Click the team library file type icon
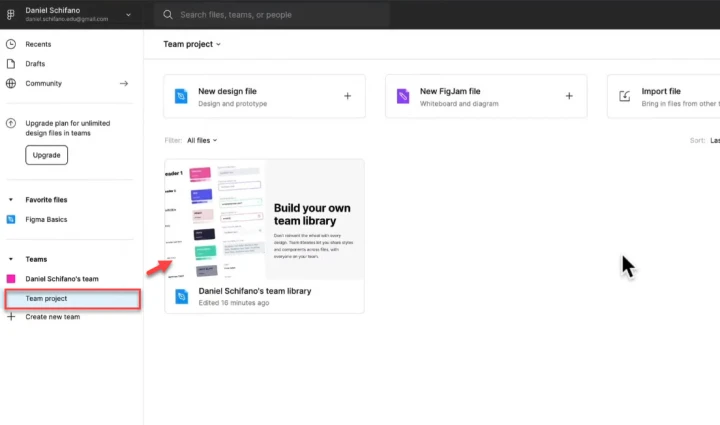 pos(182,296)
